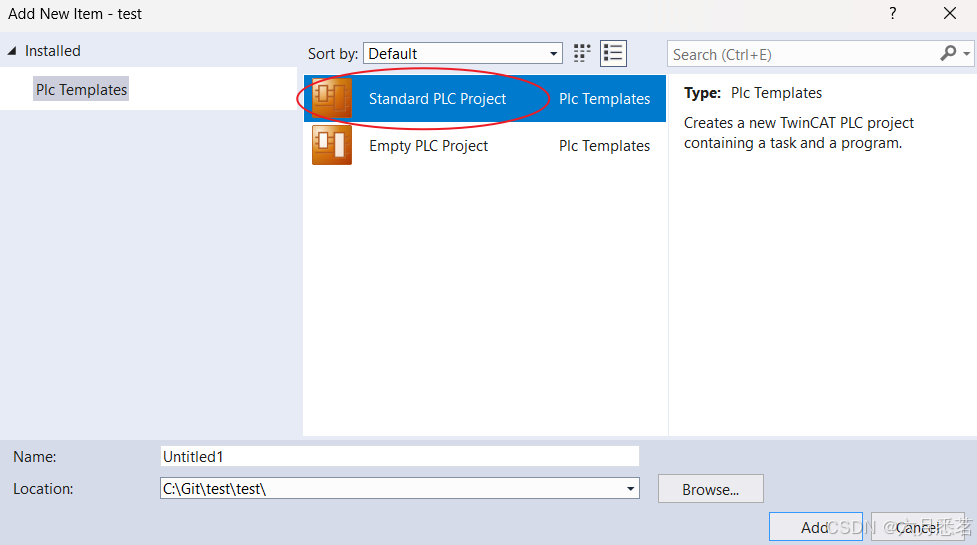The image size is (977, 545).
Task: Open the help question mark button
Action: click(893, 13)
